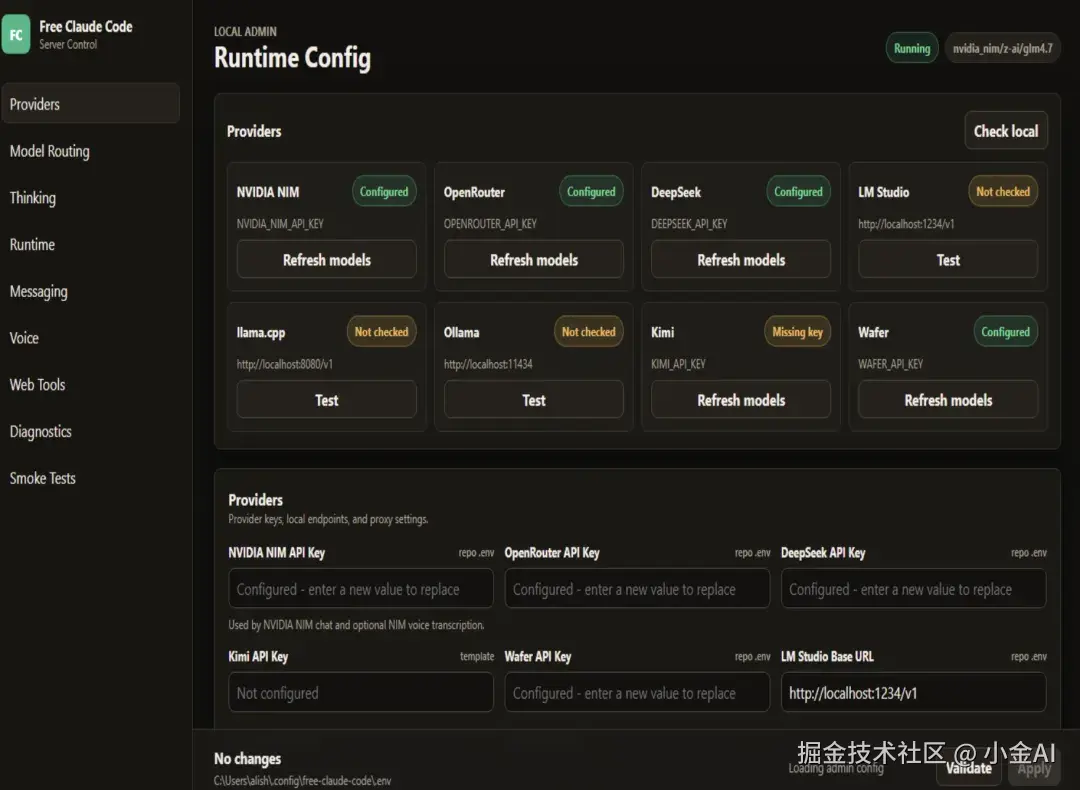Click http://localhost:8080/v1 in llama.cpp card

coord(284,364)
